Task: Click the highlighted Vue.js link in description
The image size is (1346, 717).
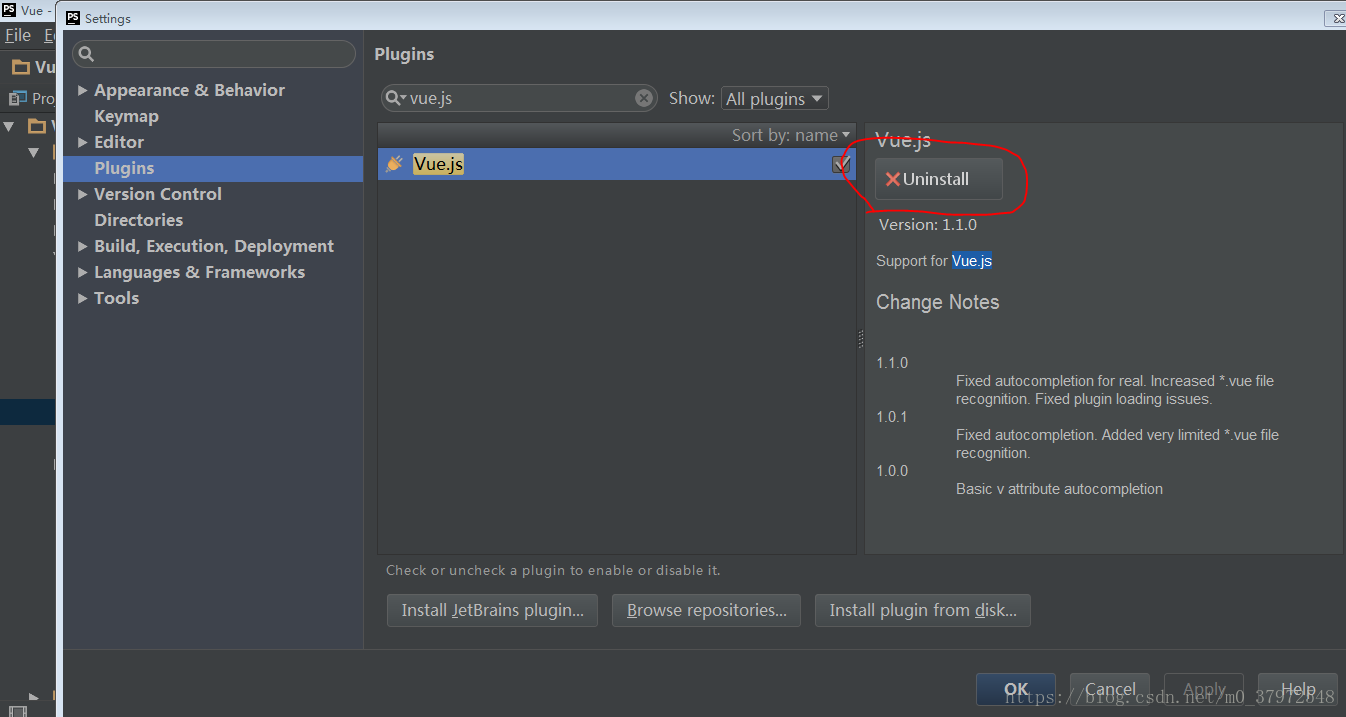Action: (972, 261)
